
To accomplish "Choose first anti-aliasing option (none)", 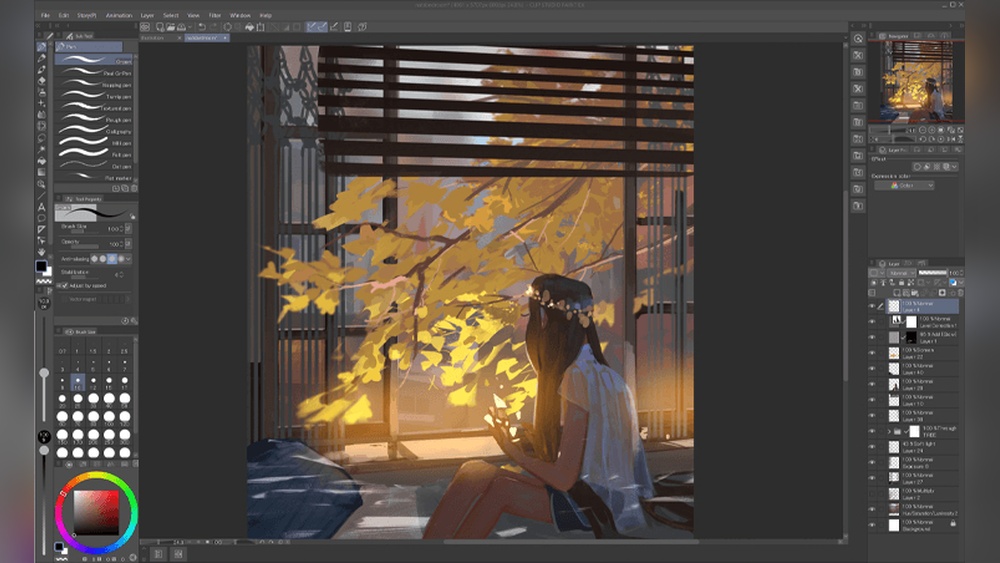I will (x=94, y=259).
